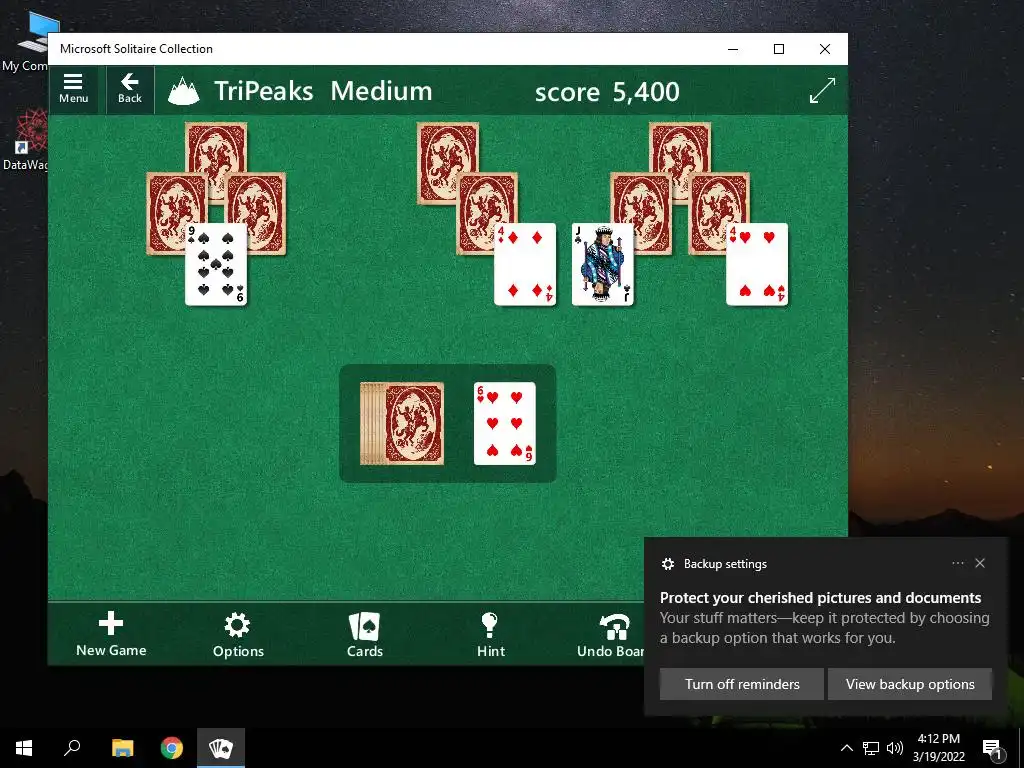The height and width of the screenshot is (768, 1024).
Task: Open Google Chrome from taskbar
Action: (172, 748)
